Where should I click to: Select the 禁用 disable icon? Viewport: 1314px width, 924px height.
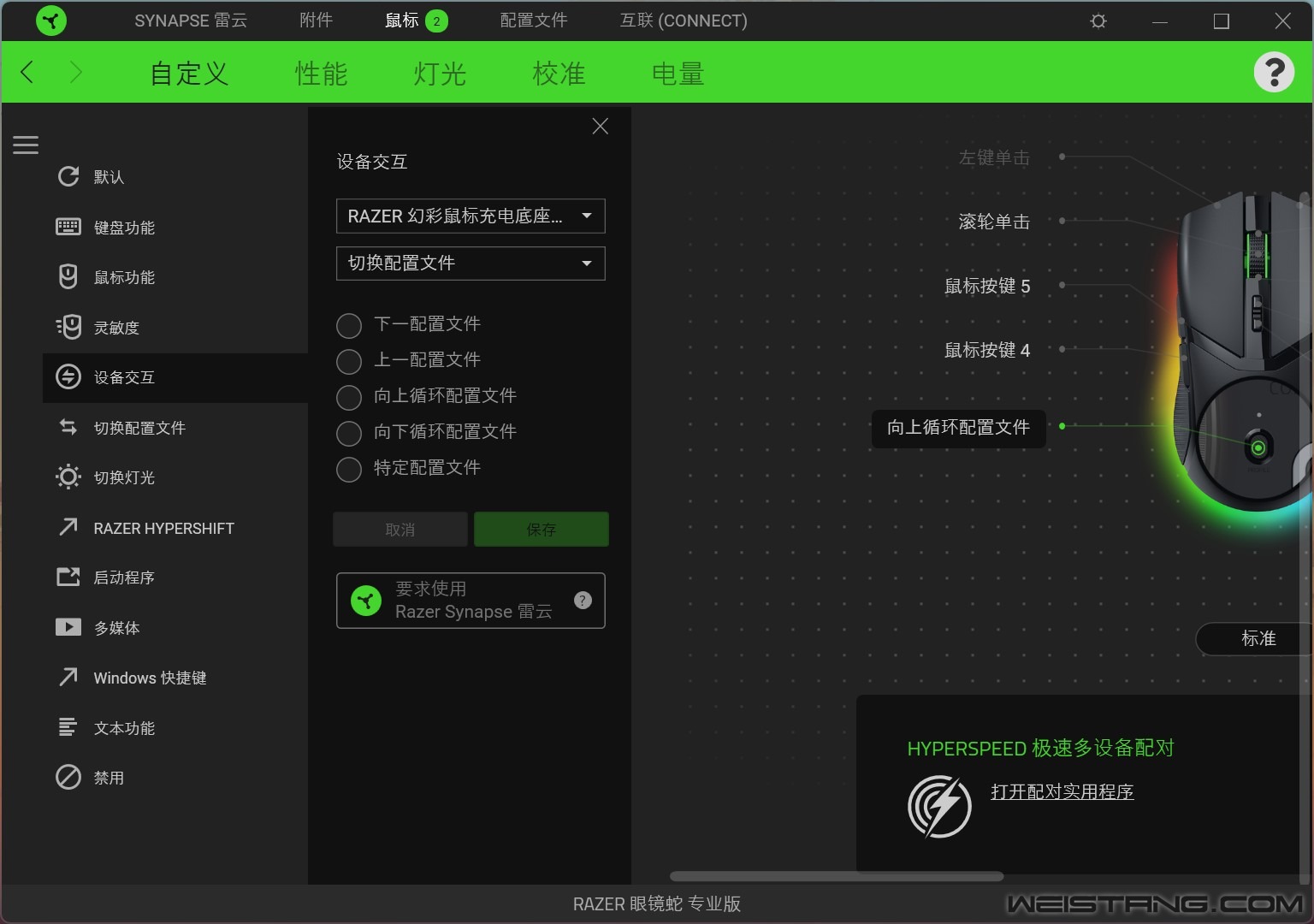(x=68, y=777)
